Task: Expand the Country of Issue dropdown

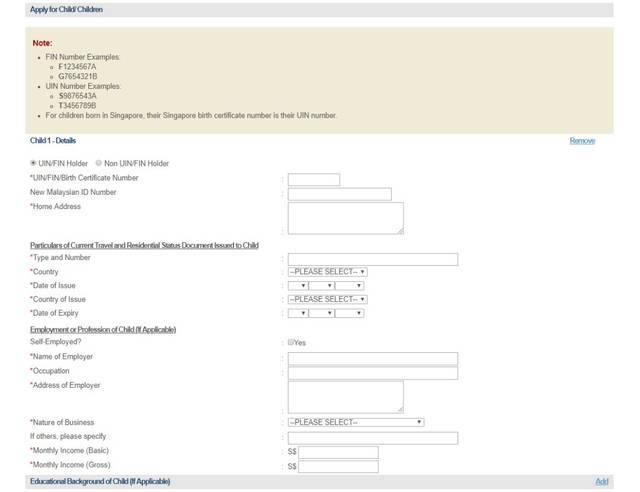Action: click(327, 299)
